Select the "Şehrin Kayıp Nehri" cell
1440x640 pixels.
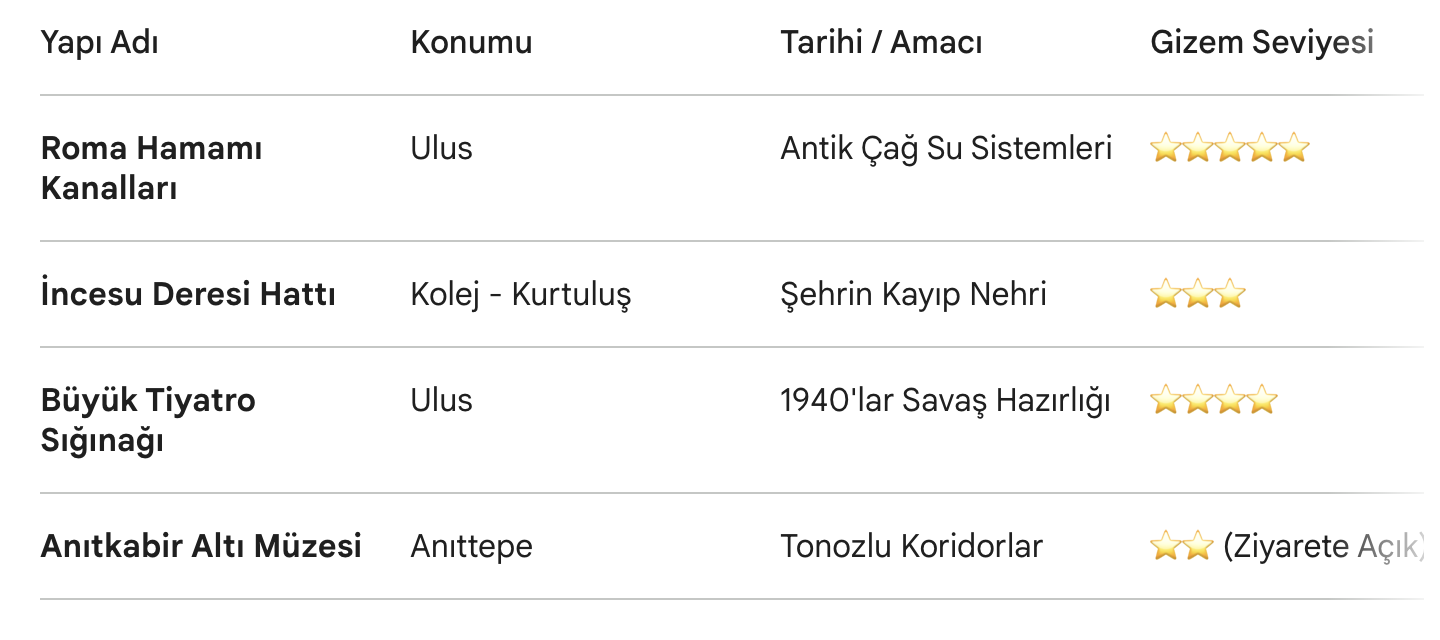pos(913,295)
